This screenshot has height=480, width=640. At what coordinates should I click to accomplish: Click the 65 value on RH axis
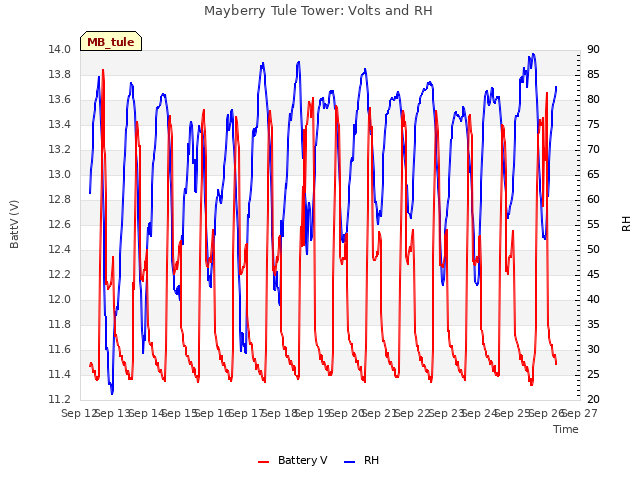click(x=593, y=175)
